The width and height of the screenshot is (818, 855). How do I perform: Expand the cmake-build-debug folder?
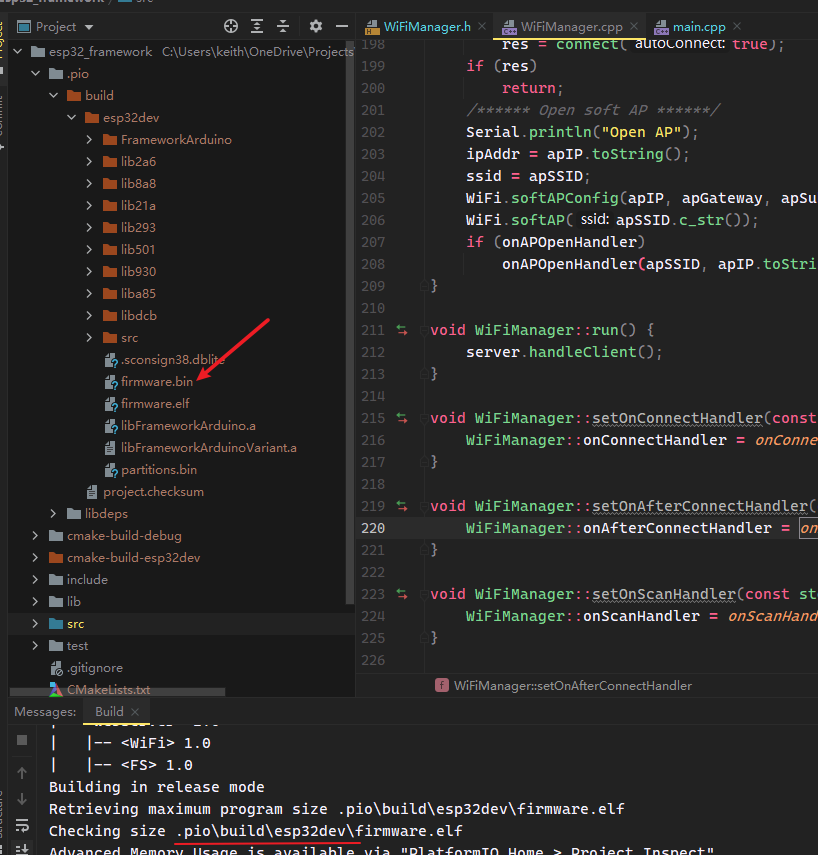[35, 535]
